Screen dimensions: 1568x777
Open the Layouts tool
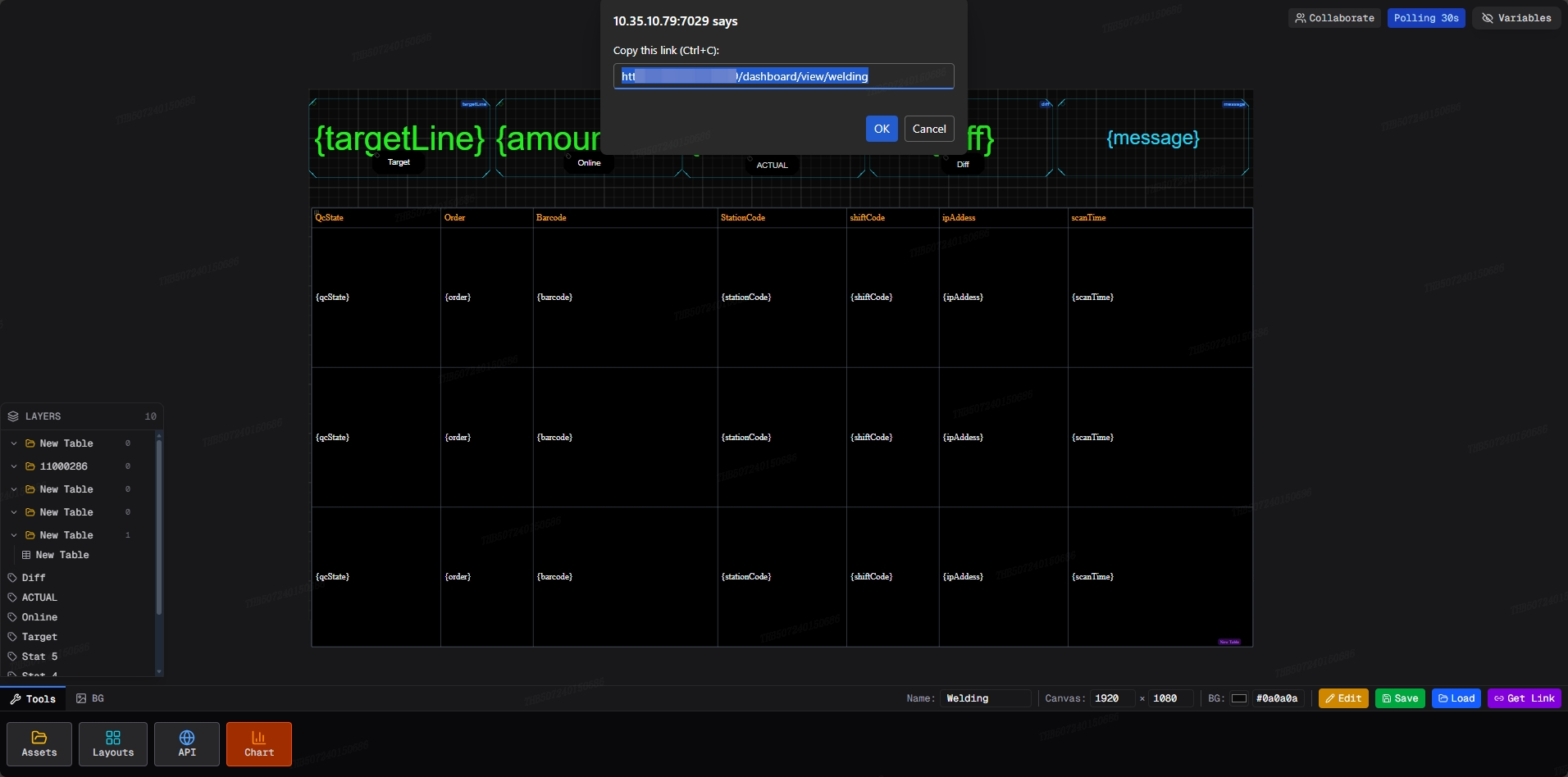pos(113,743)
